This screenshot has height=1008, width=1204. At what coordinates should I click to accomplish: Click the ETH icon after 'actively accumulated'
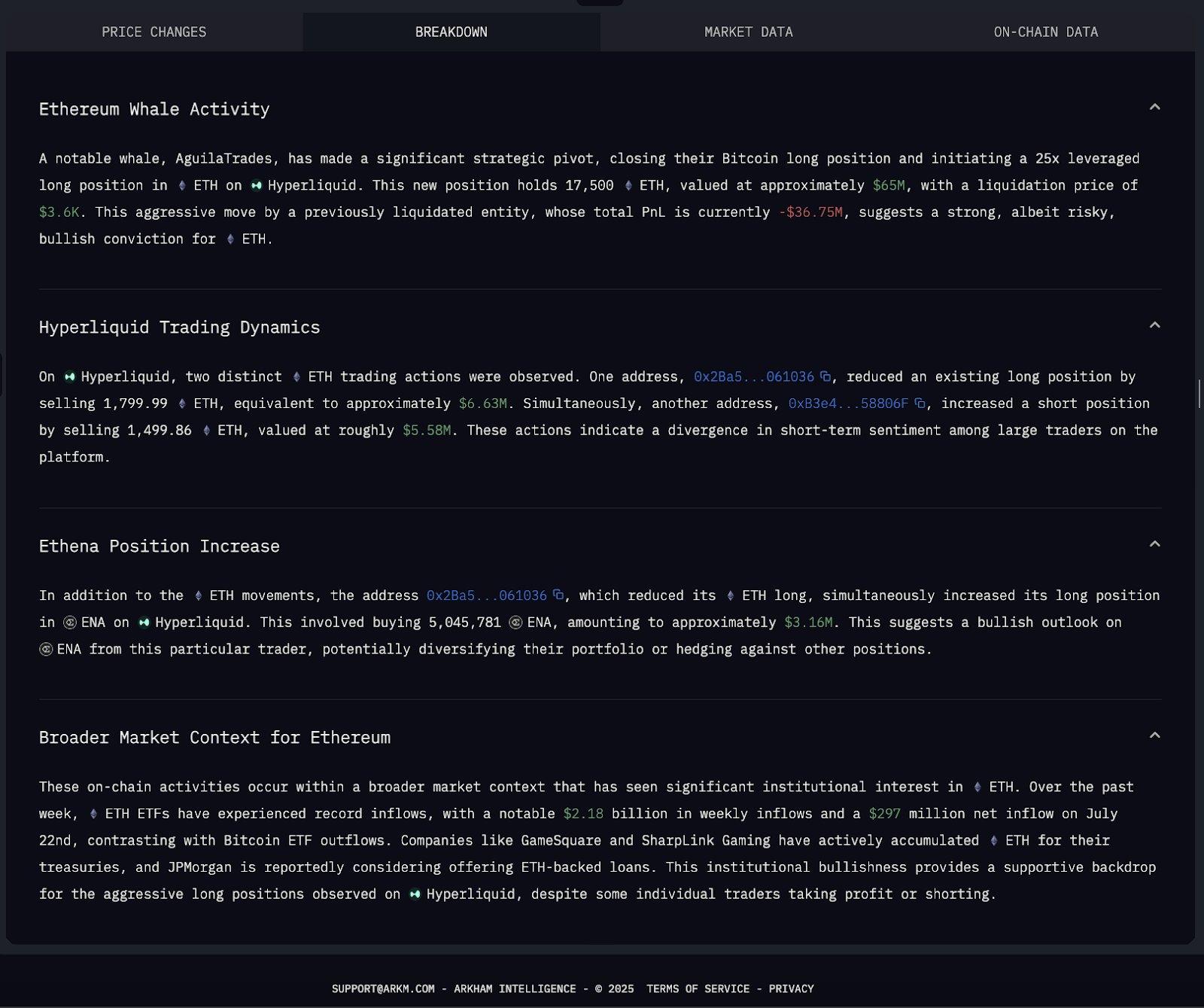(993, 840)
